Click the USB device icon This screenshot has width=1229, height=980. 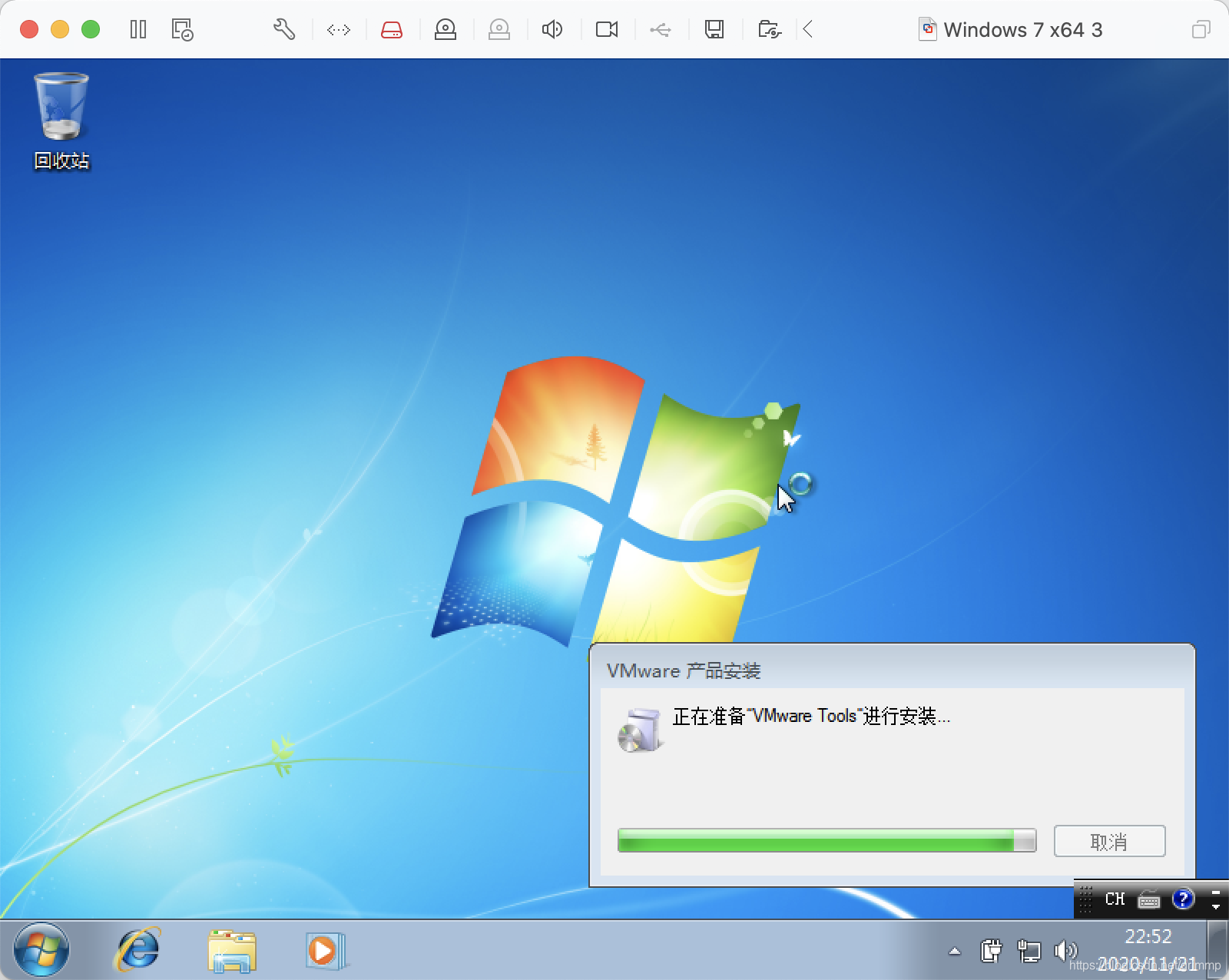(661, 30)
